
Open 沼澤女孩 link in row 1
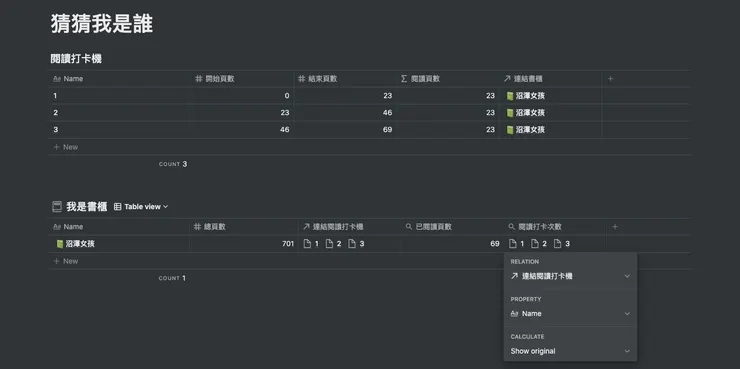525,96
